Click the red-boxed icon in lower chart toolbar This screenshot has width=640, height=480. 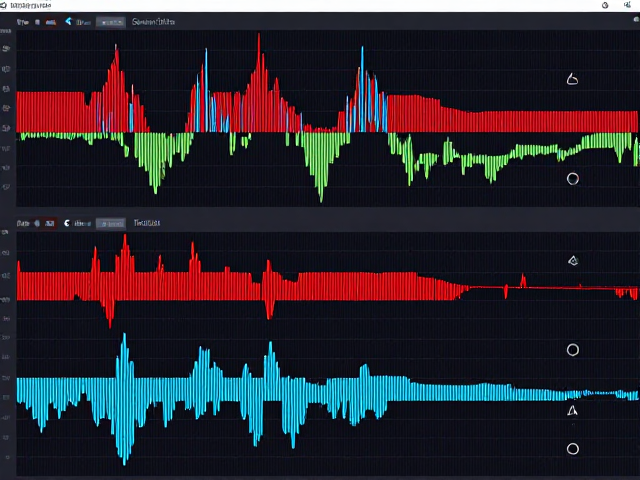click(50, 223)
